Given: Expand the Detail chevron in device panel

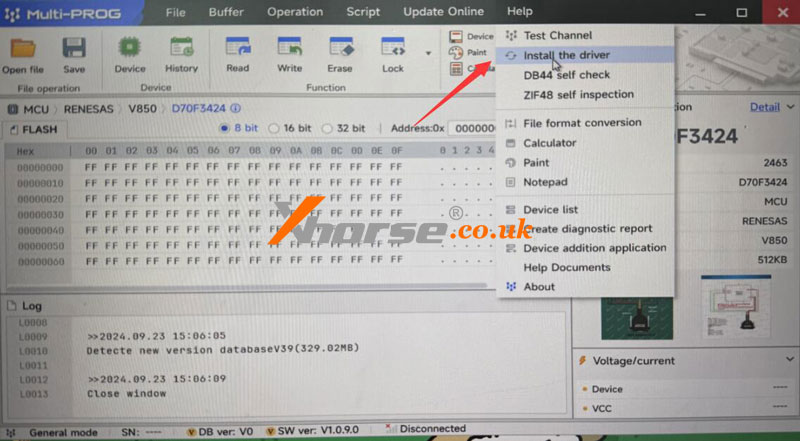Looking at the screenshot, I should [789, 107].
